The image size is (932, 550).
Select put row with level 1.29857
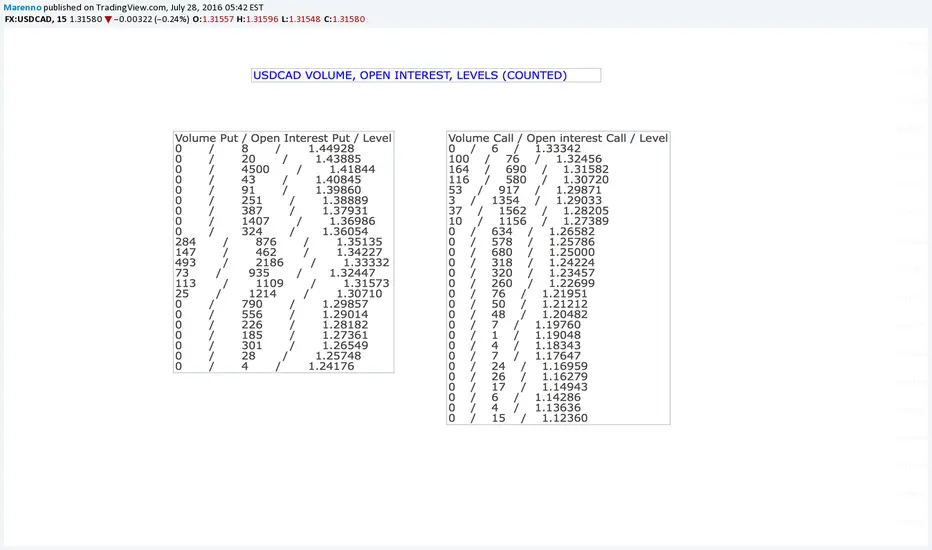(x=272, y=304)
